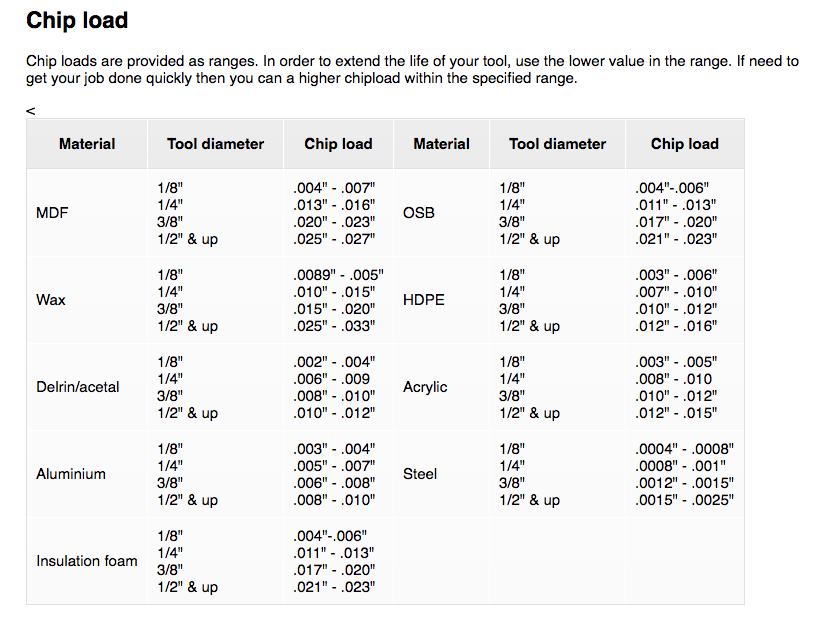Screen dimensions: 835x623
Task: Click Aluminium's .003" - .004" chip load value
Action: pos(334,449)
